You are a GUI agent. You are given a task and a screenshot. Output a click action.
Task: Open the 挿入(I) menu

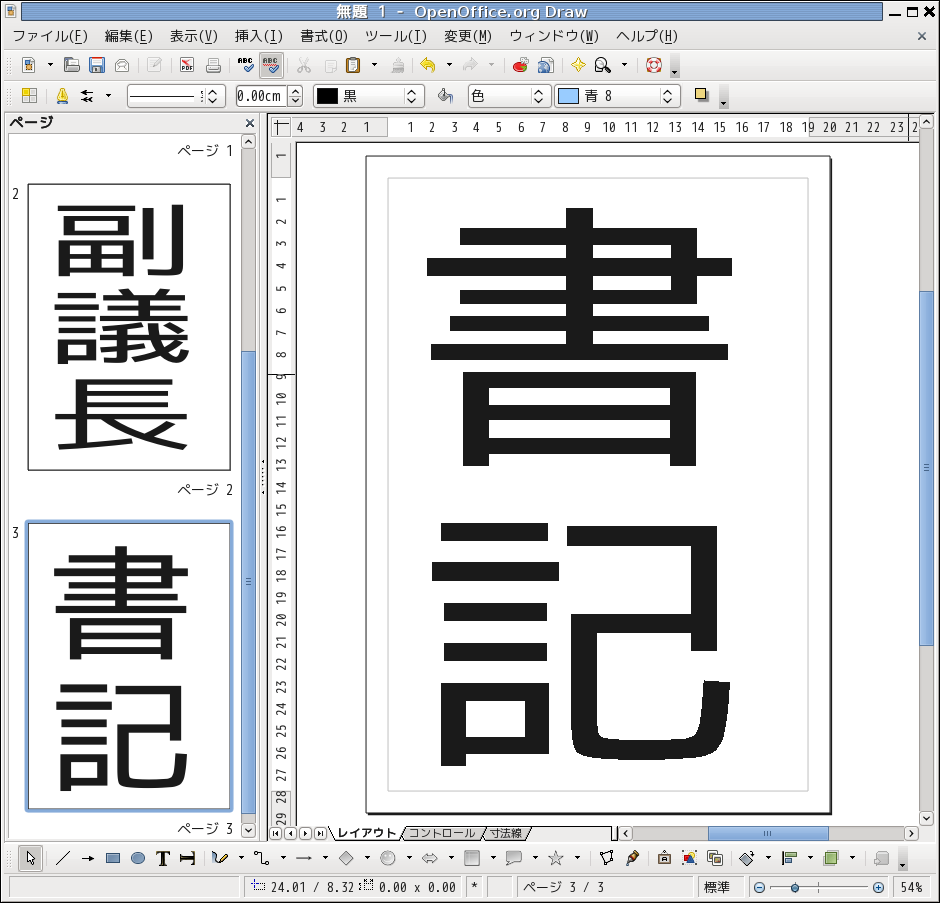pyautogui.click(x=258, y=36)
